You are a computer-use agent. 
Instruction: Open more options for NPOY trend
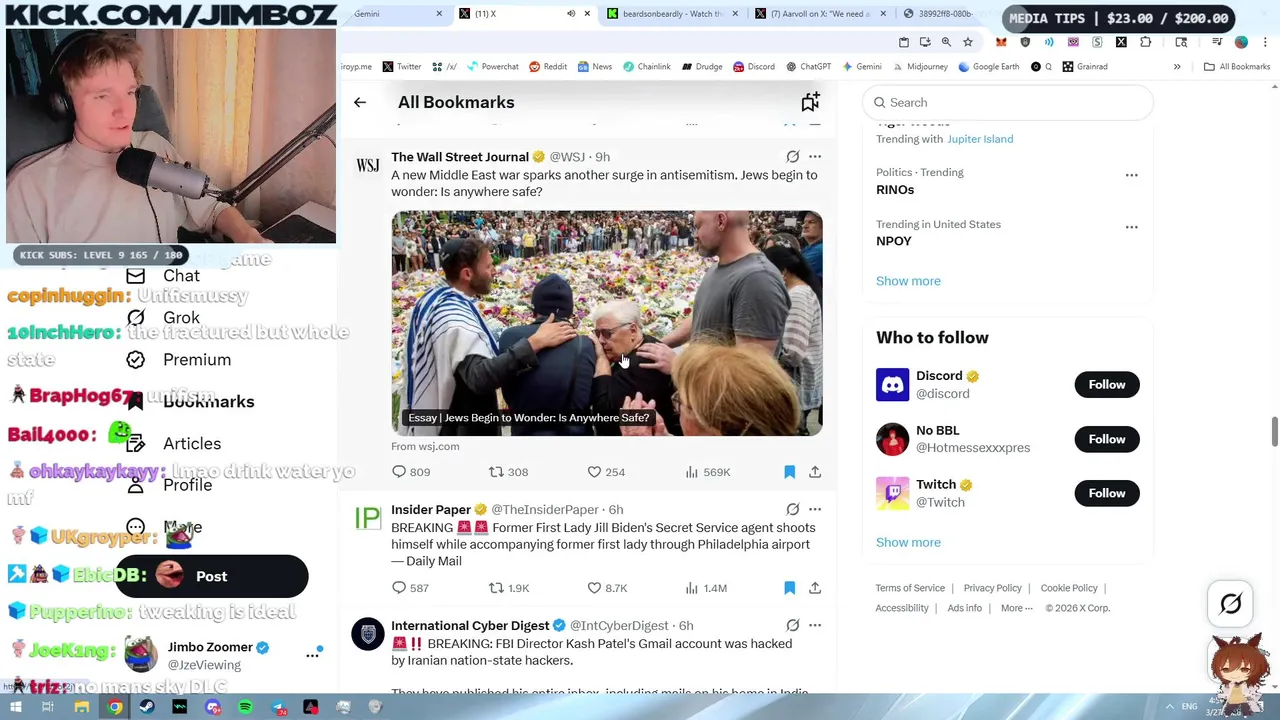pos(1131,227)
